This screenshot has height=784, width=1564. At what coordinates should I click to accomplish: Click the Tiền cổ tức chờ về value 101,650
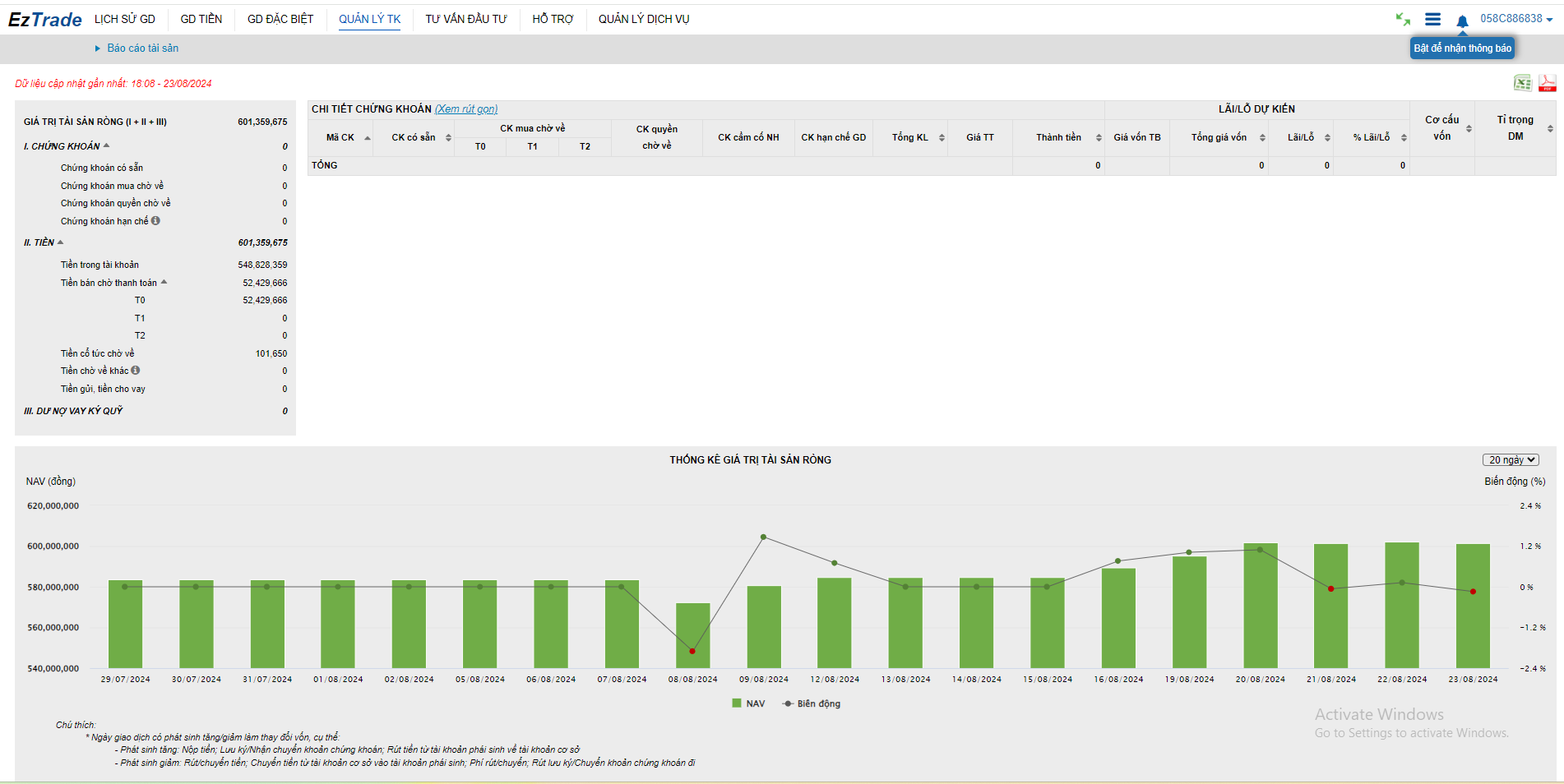271,353
